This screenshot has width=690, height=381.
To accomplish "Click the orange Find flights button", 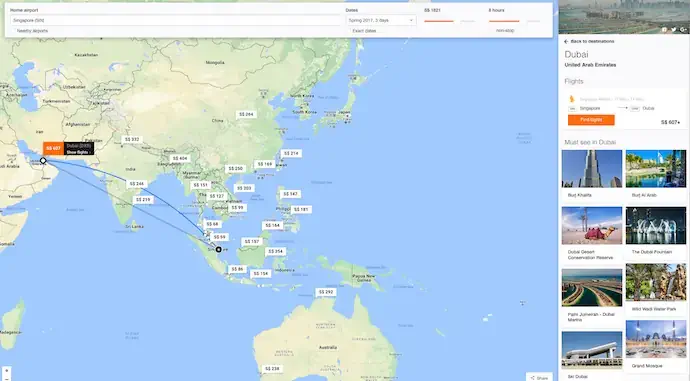I will click(x=591, y=120).
